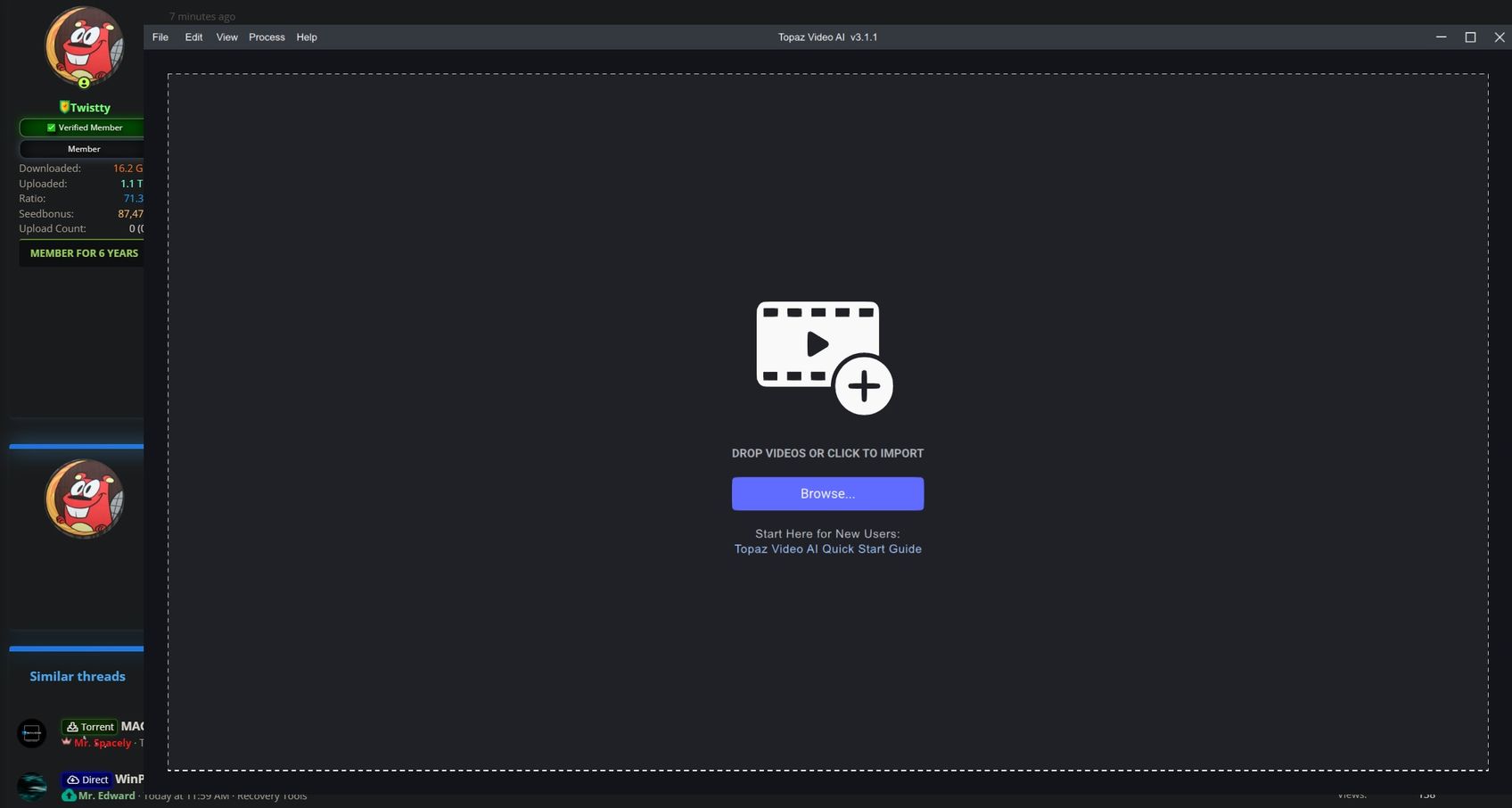Click the Topaz Video AI v3.1.1 title text
The width and height of the screenshot is (1512, 808).
tap(827, 37)
